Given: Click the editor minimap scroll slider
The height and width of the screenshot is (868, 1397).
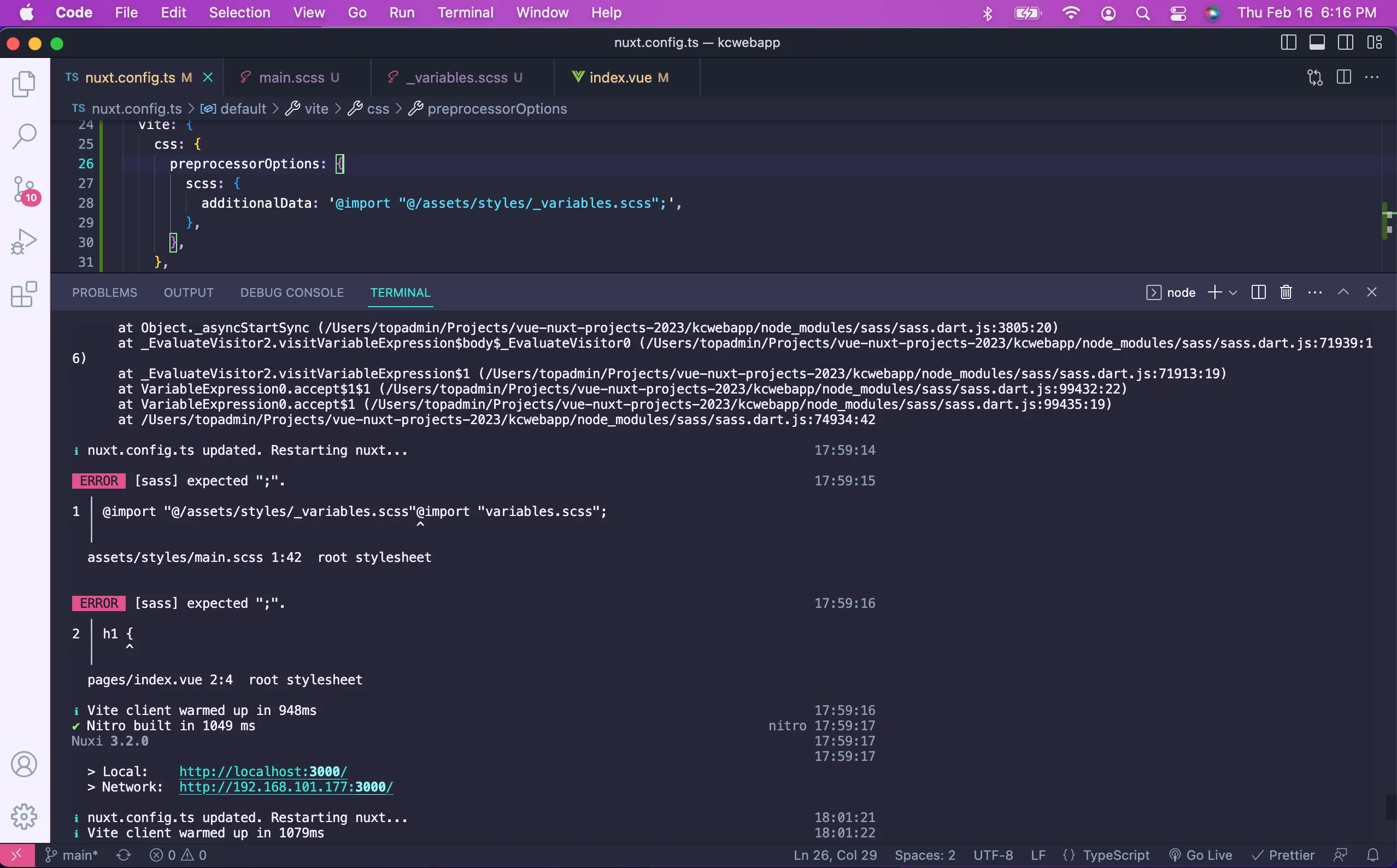Looking at the screenshot, I should pos(1388,221).
